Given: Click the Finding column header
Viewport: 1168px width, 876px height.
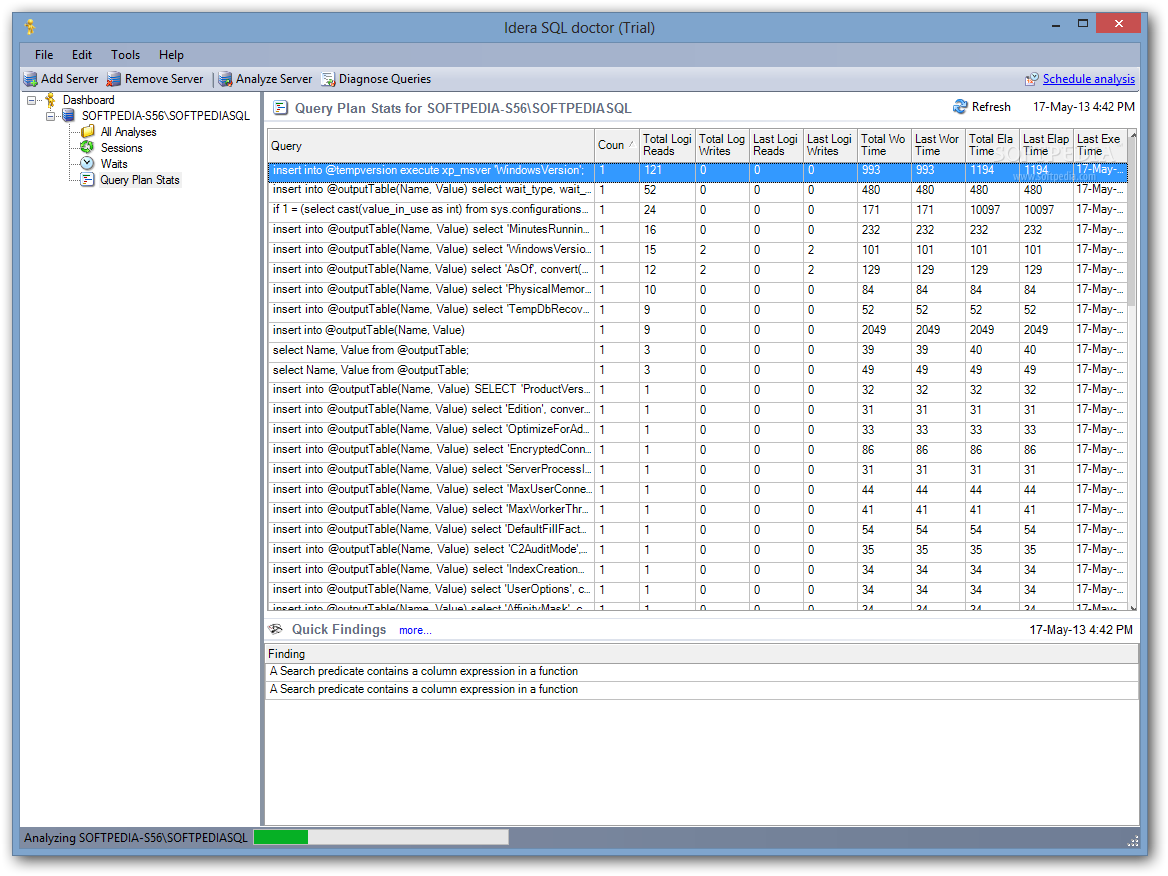Looking at the screenshot, I should coord(702,654).
